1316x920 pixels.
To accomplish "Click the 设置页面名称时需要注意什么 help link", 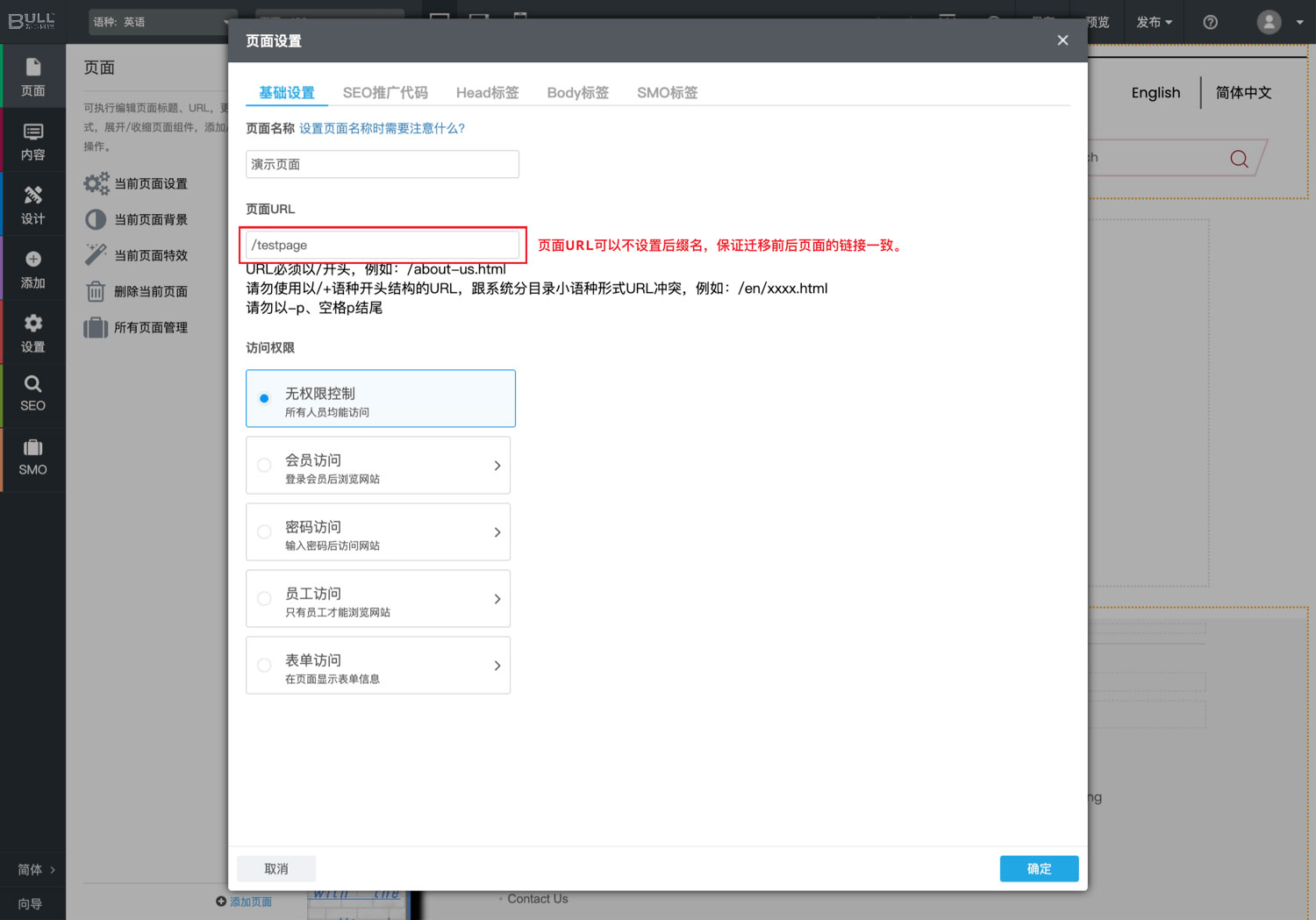I will point(382,128).
